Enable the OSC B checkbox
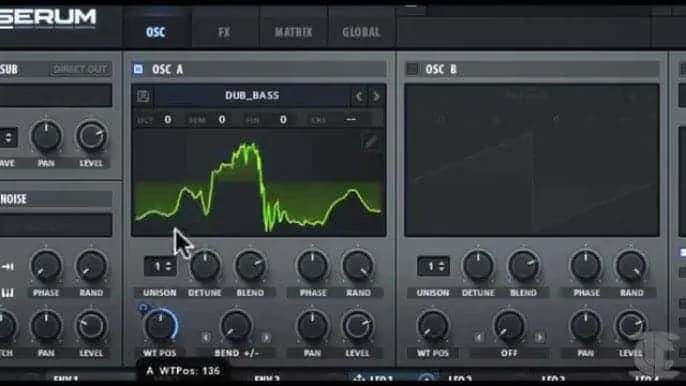The image size is (686, 386). 412,69
